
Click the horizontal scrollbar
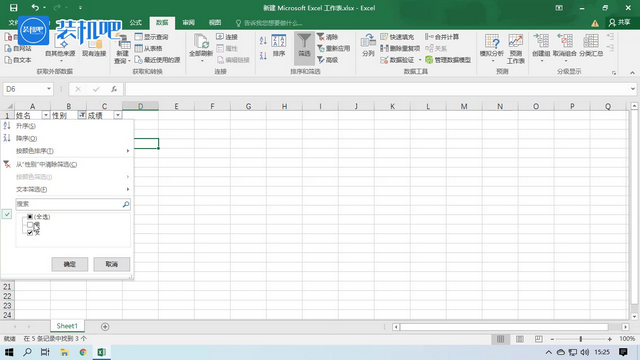pyautogui.click(x=504, y=327)
